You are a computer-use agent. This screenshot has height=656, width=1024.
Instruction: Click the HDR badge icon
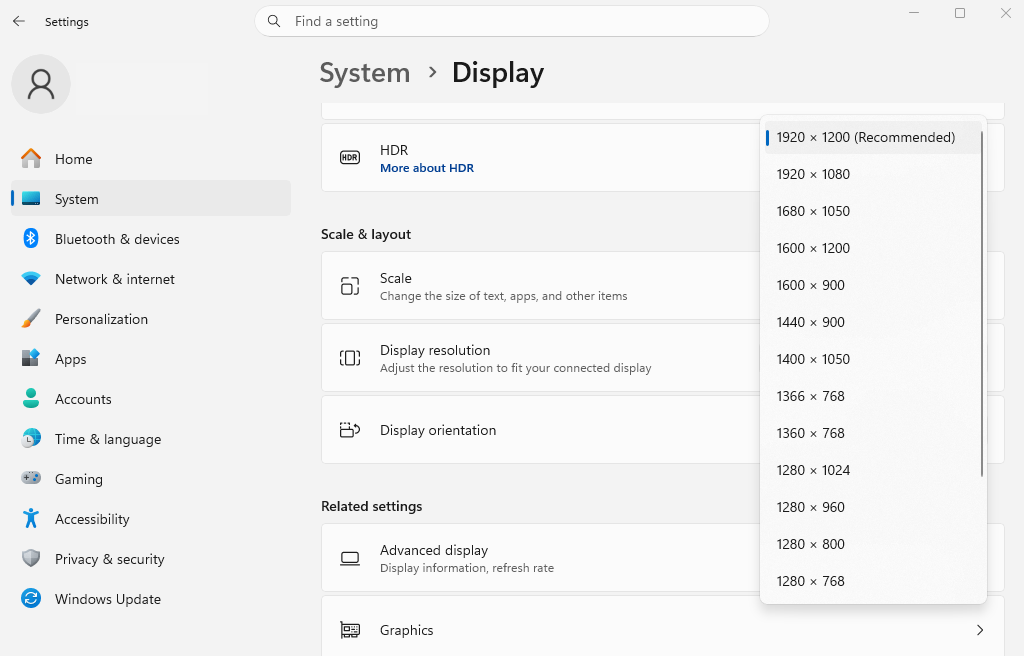click(x=350, y=157)
